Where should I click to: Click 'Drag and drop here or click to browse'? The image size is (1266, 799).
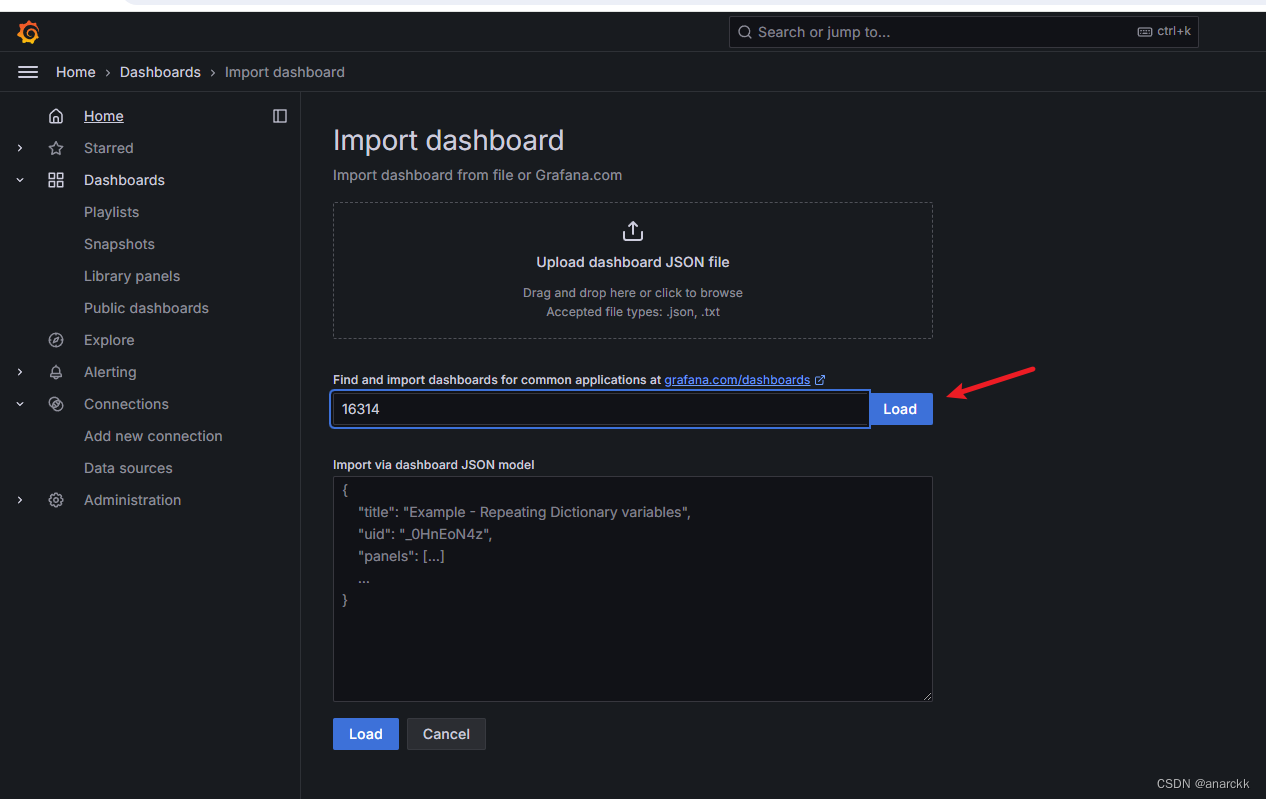click(x=633, y=293)
